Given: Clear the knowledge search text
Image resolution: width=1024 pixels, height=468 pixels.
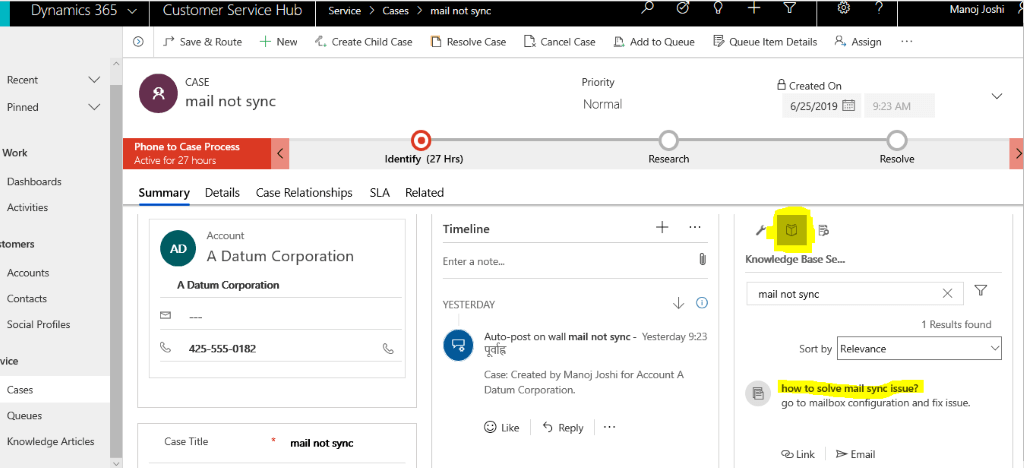Looking at the screenshot, I should [x=948, y=294].
